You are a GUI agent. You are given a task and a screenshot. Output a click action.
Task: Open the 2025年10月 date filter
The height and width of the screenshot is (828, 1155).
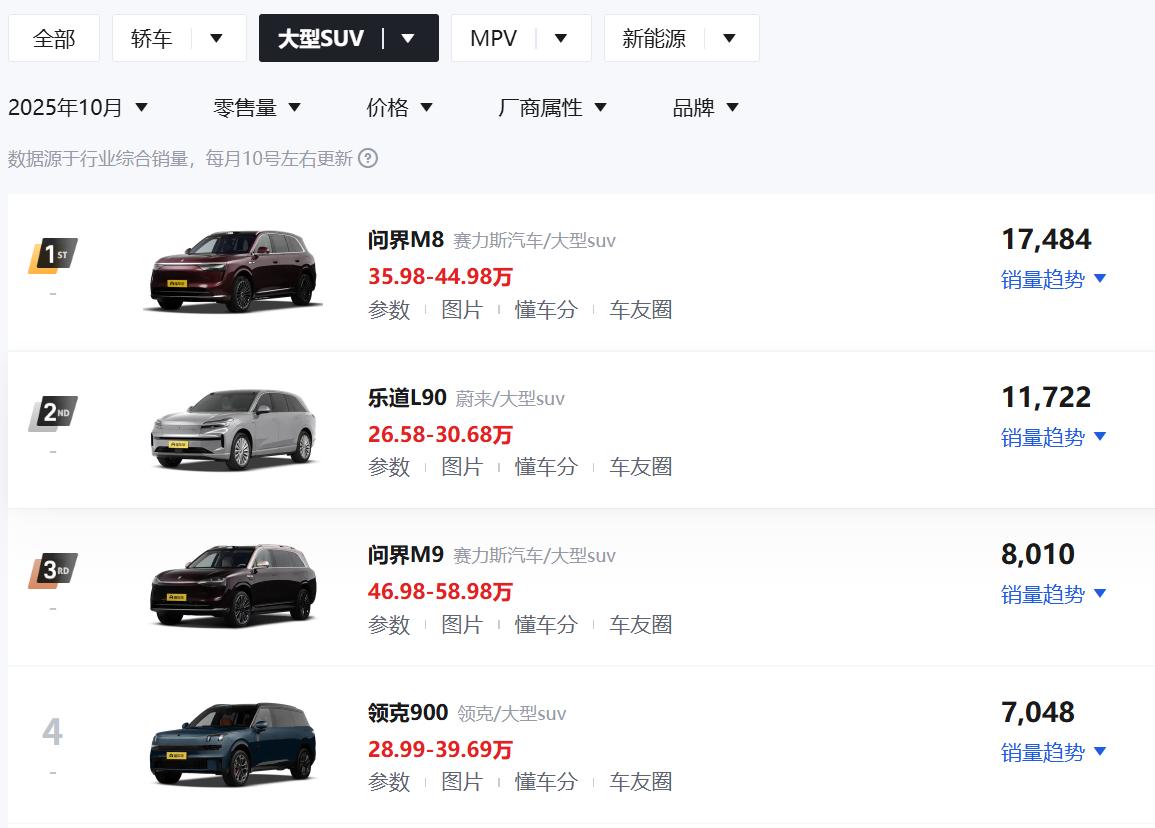coord(78,107)
